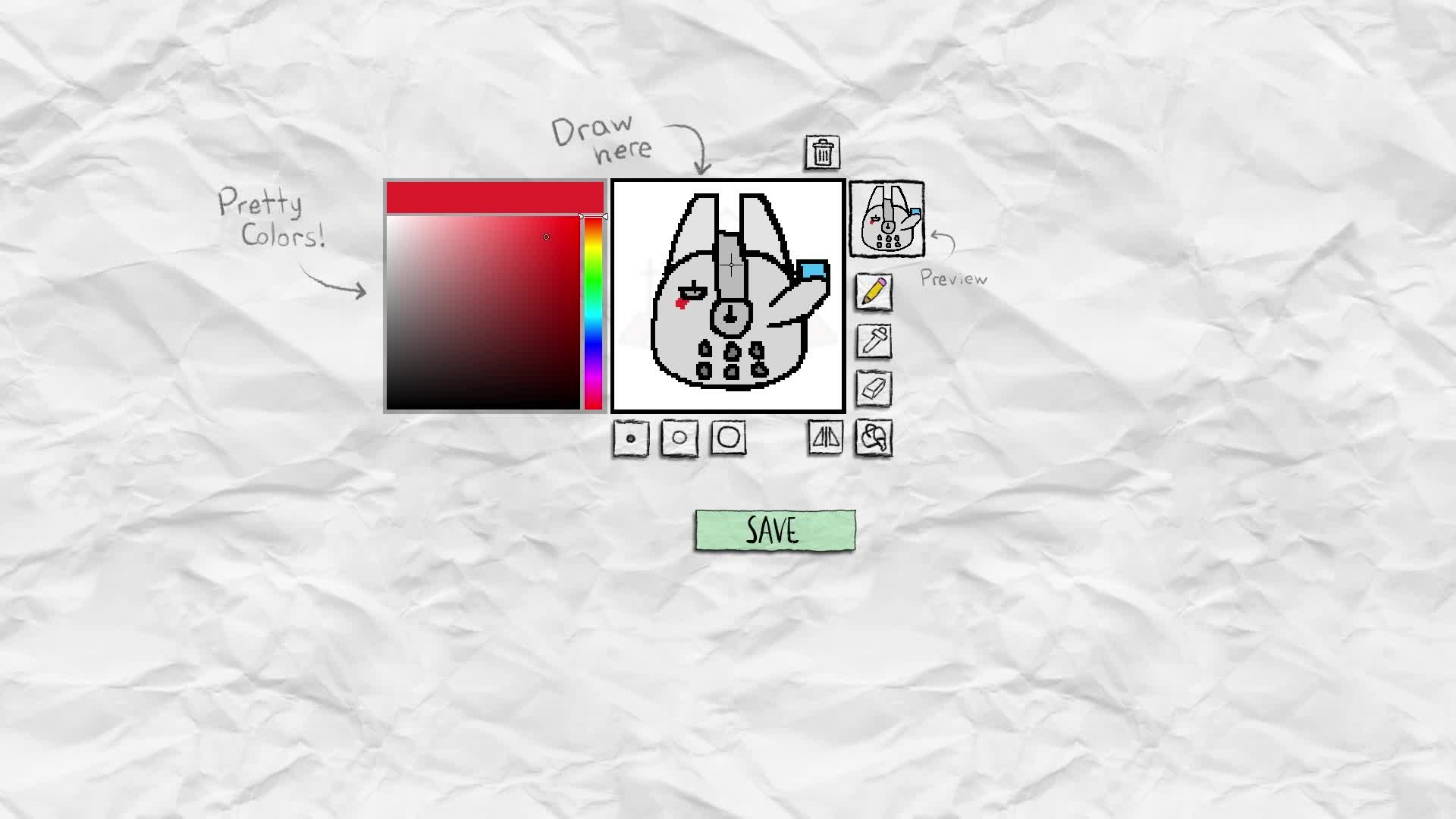Select the yellow Pencil tool
The image size is (1456, 819).
(874, 292)
